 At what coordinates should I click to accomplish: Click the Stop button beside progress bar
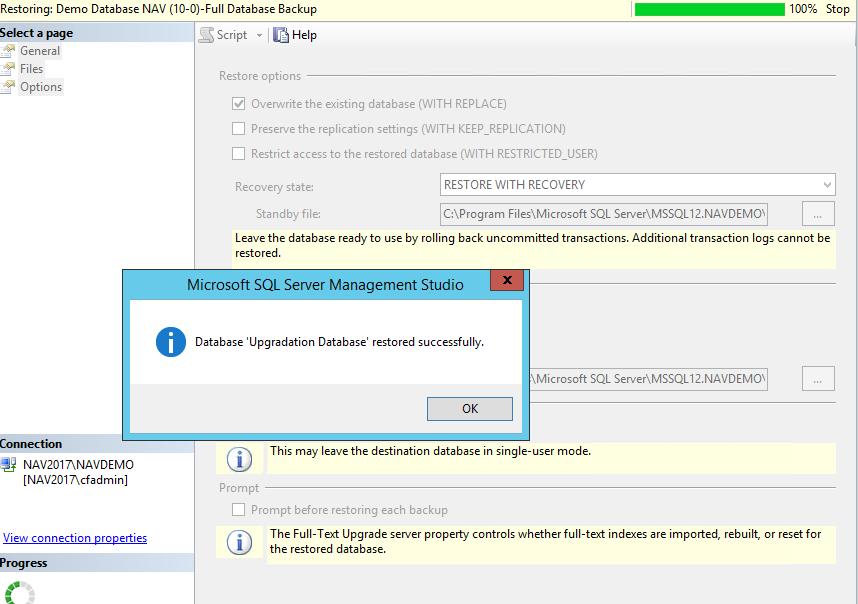837,9
